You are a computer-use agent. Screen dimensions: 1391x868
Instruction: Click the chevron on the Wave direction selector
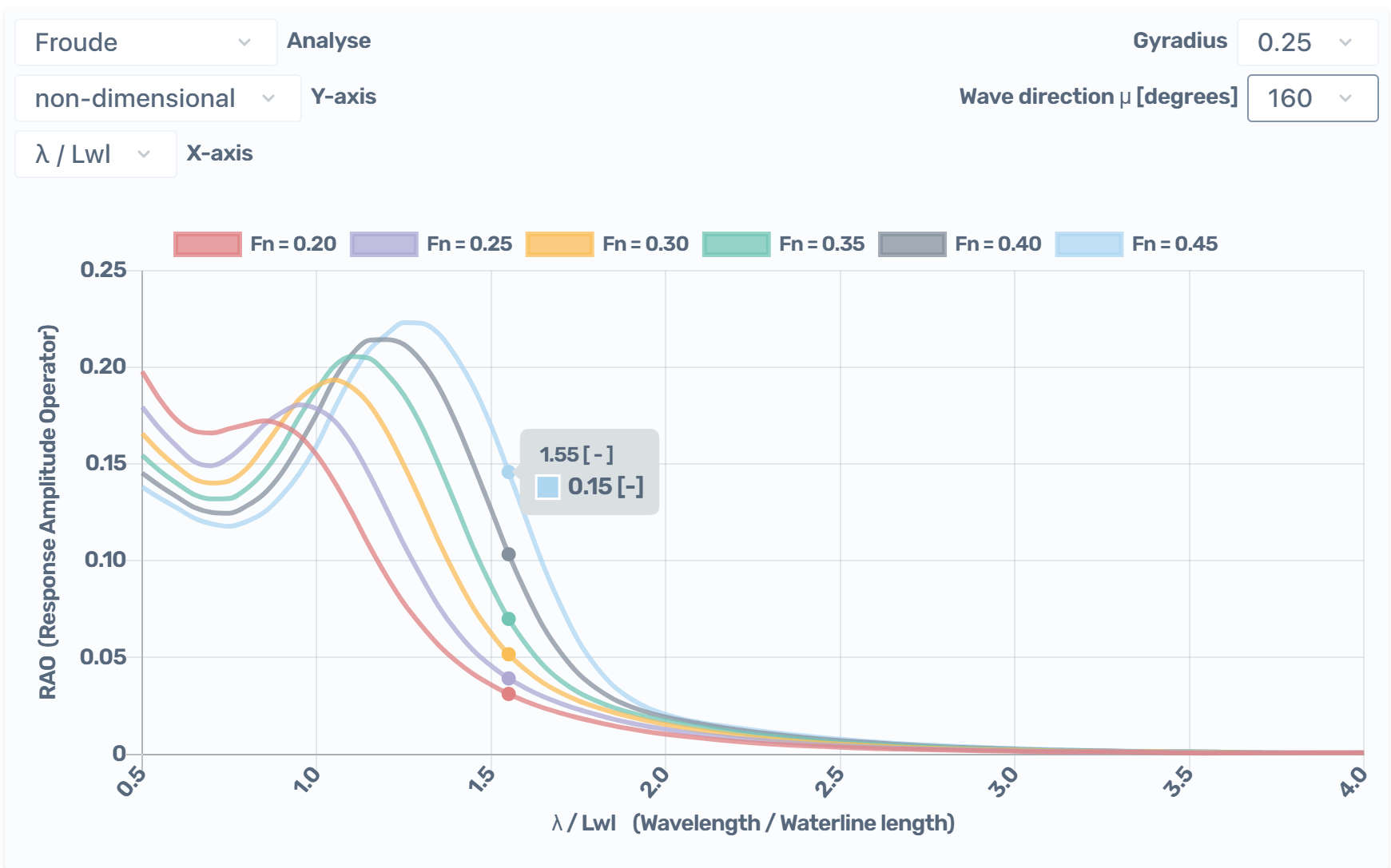click(x=1345, y=98)
